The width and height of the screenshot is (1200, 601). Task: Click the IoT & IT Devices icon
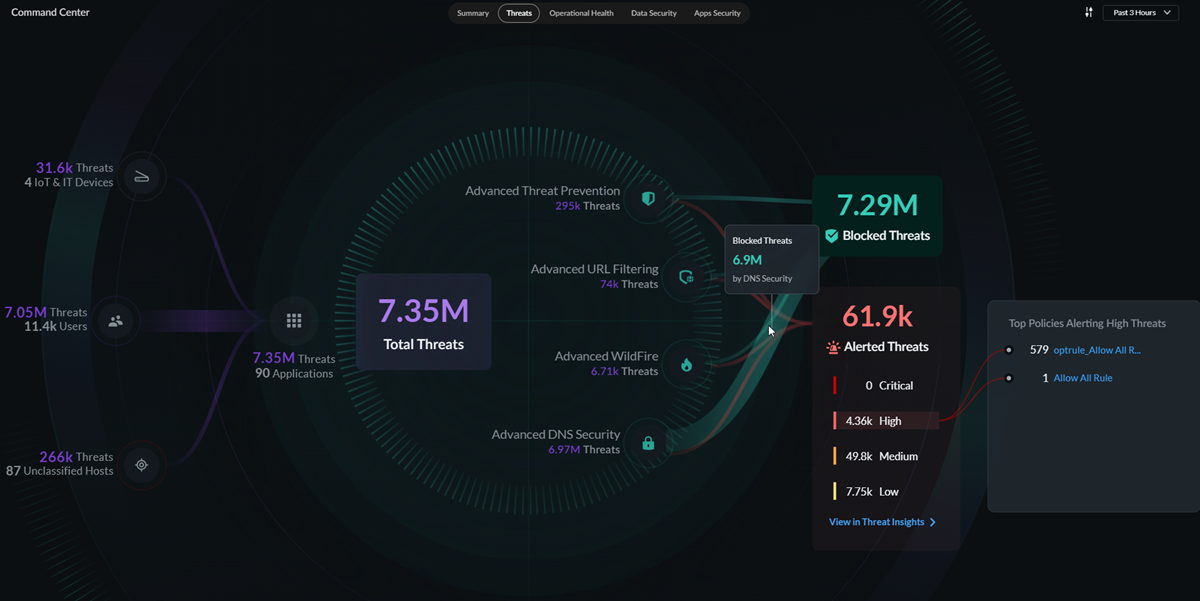[142, 177]
